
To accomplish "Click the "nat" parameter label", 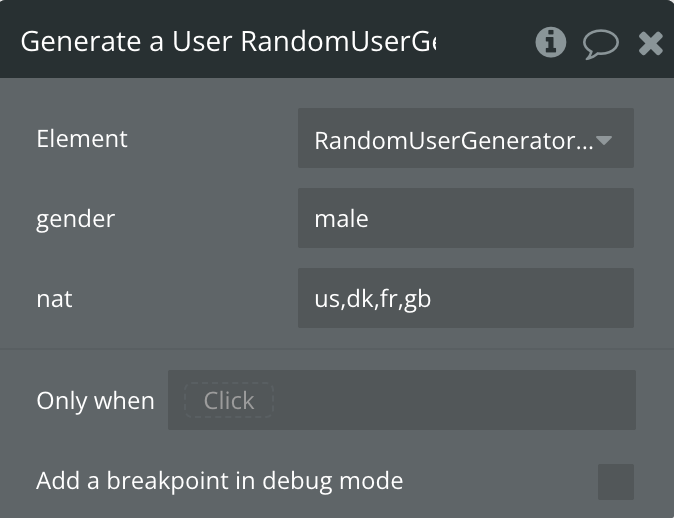I will 55,298.
